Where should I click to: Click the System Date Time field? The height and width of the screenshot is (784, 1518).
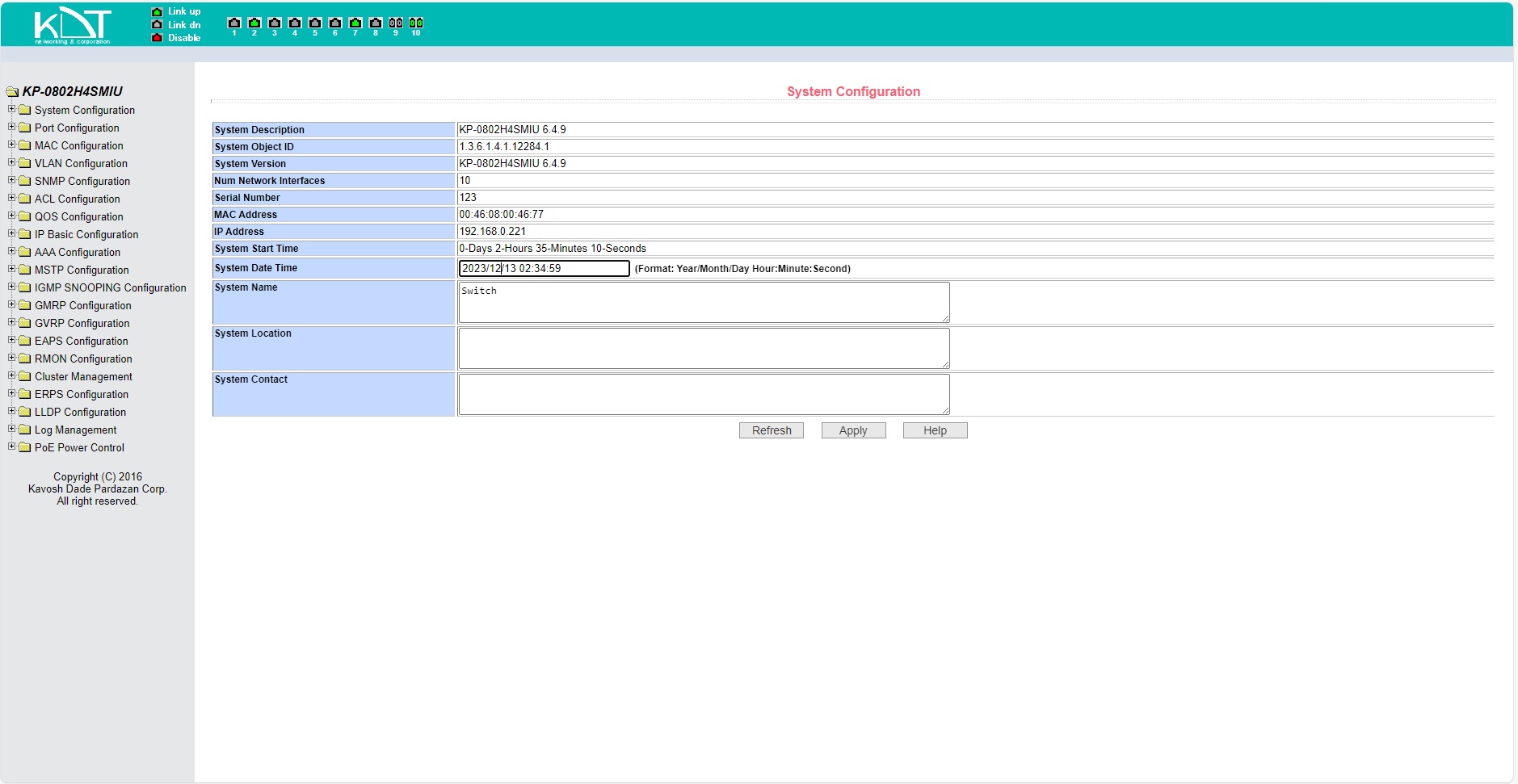pyautogui.click(x=544, y=268)
